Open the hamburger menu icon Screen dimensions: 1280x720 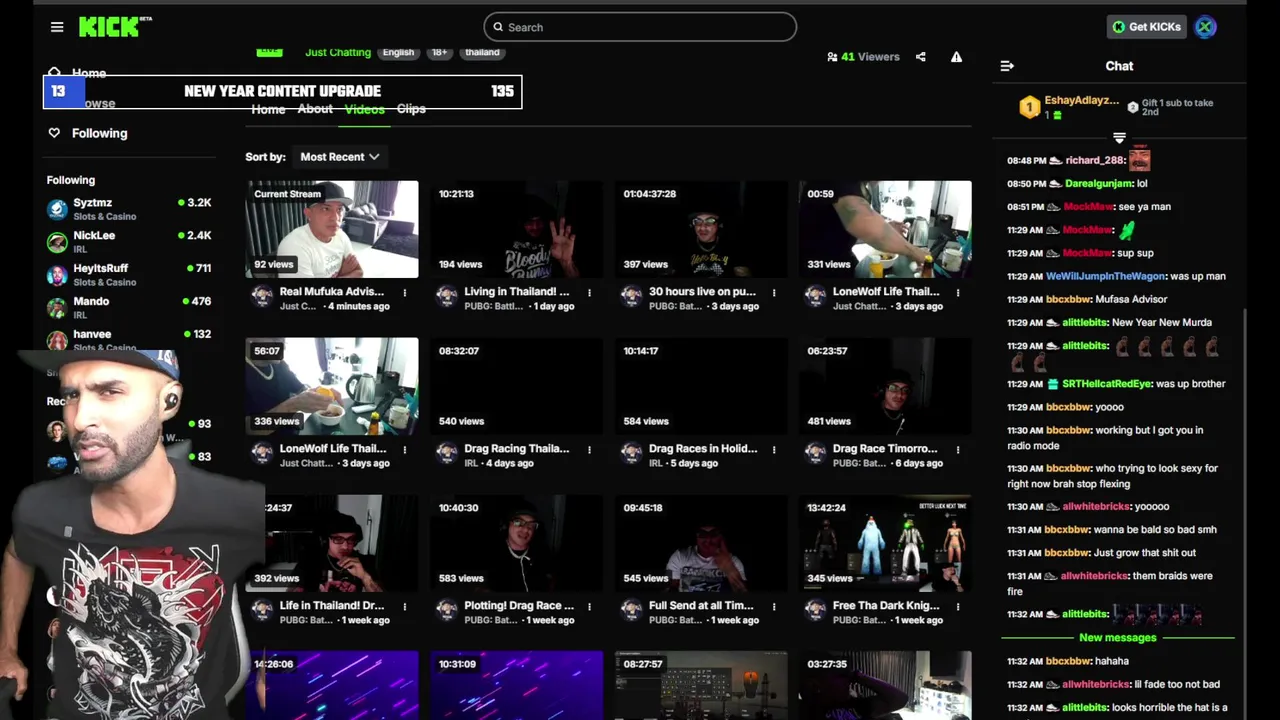click(57, 27)
